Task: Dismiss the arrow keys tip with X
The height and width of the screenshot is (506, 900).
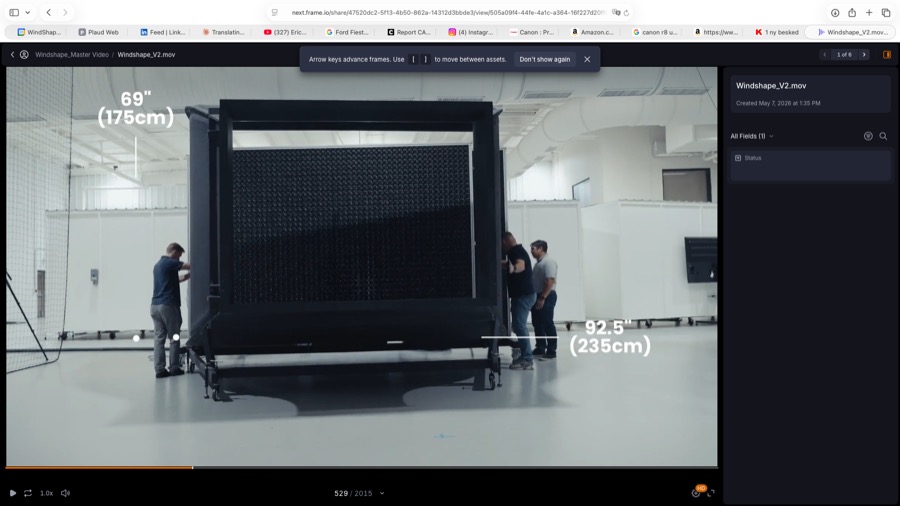Action: pyautogui.click(x=587, y=59)
